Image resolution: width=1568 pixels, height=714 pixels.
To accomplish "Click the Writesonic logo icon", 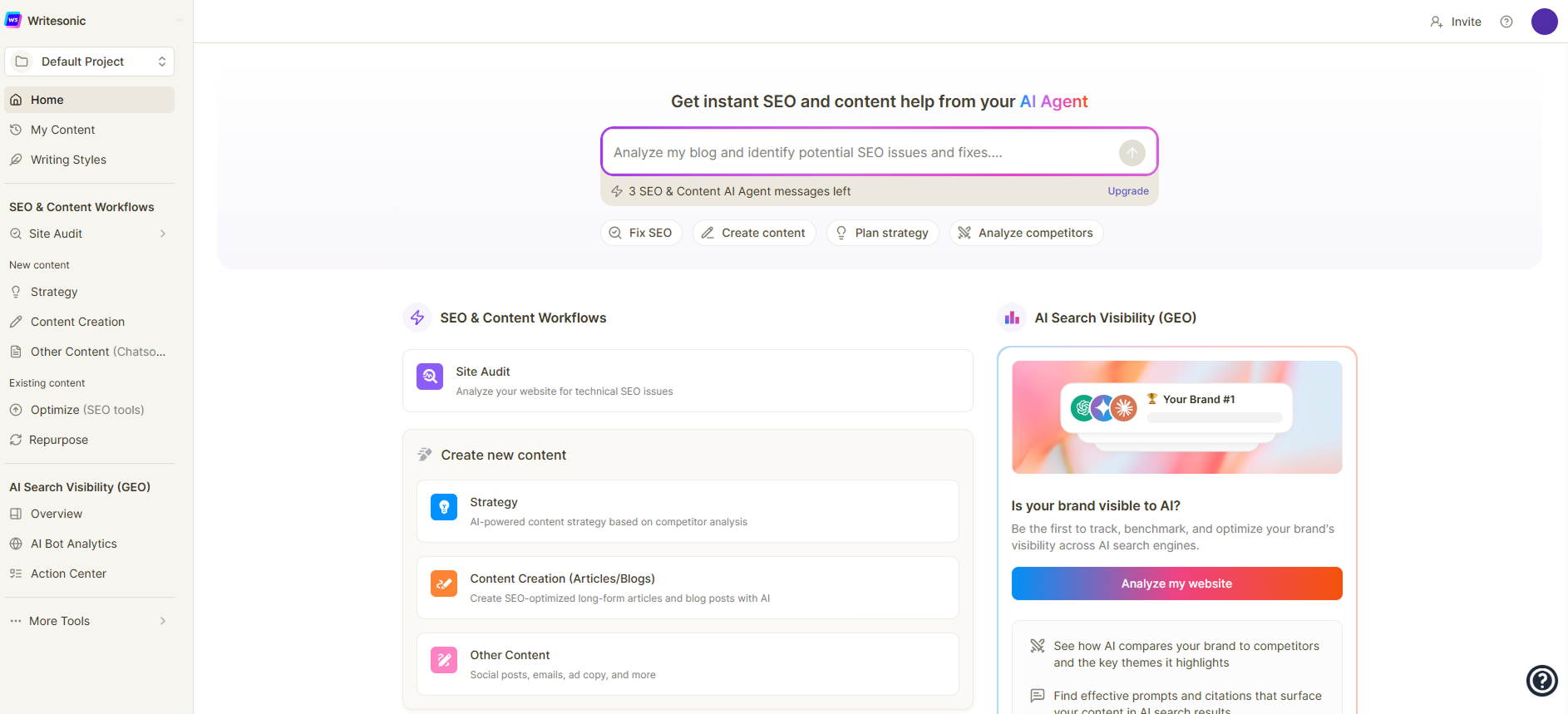I will (x=13, y=21).
